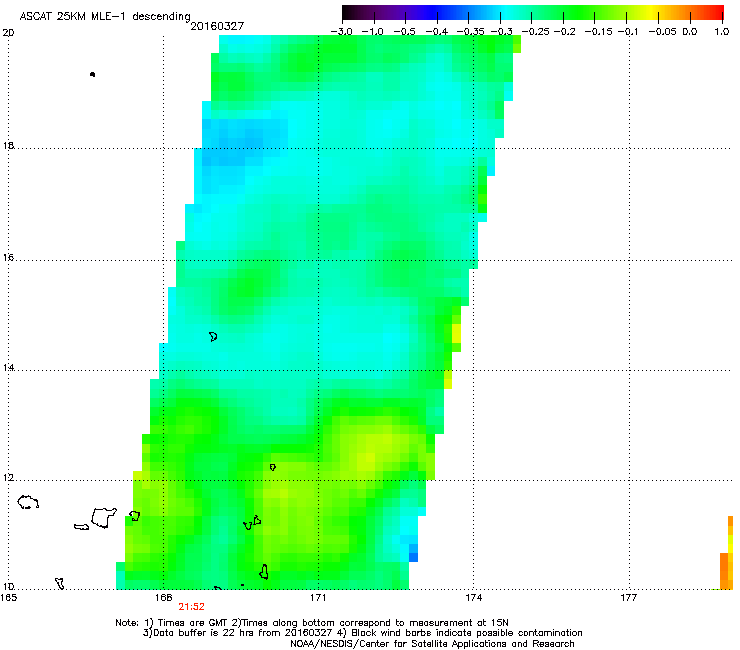Click colorbar label -0.3
This screenshot has height=650, width=740.
[501, 32]
